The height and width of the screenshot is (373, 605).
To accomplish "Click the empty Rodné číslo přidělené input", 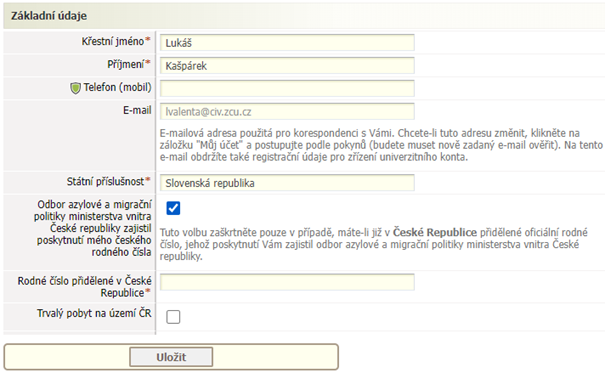I will click(287, 282).
